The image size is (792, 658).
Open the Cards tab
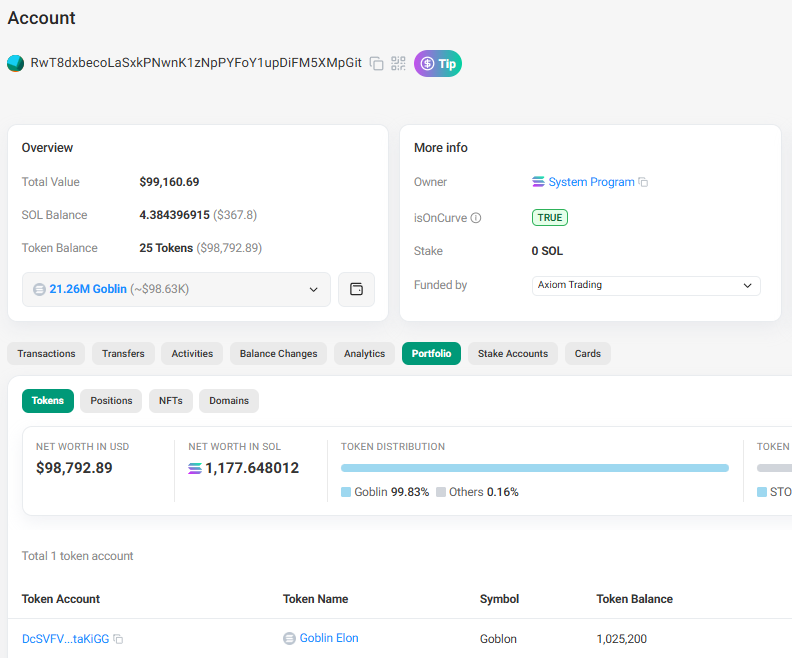point(587,353)
